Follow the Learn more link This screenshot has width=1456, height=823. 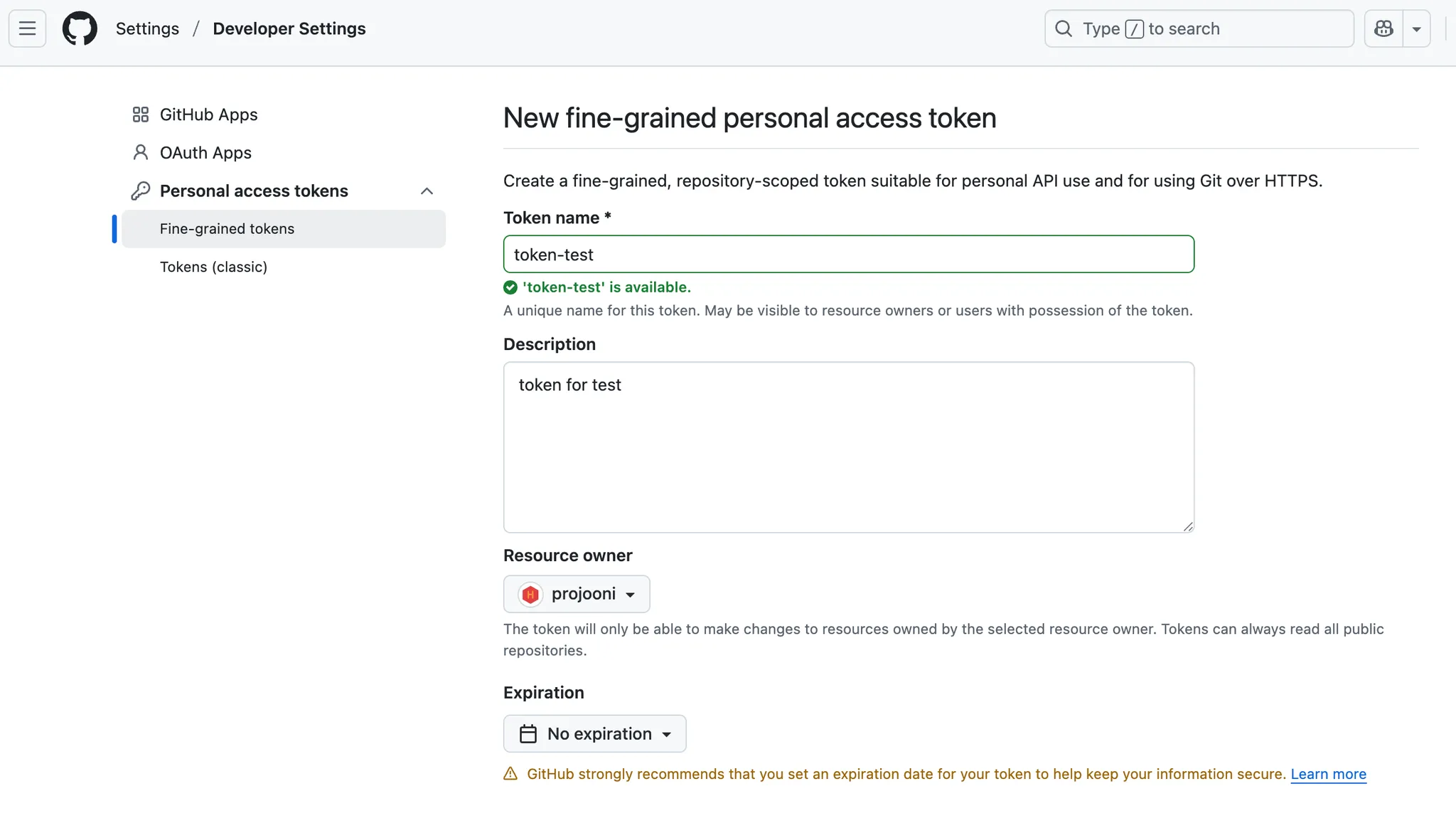1328,774
